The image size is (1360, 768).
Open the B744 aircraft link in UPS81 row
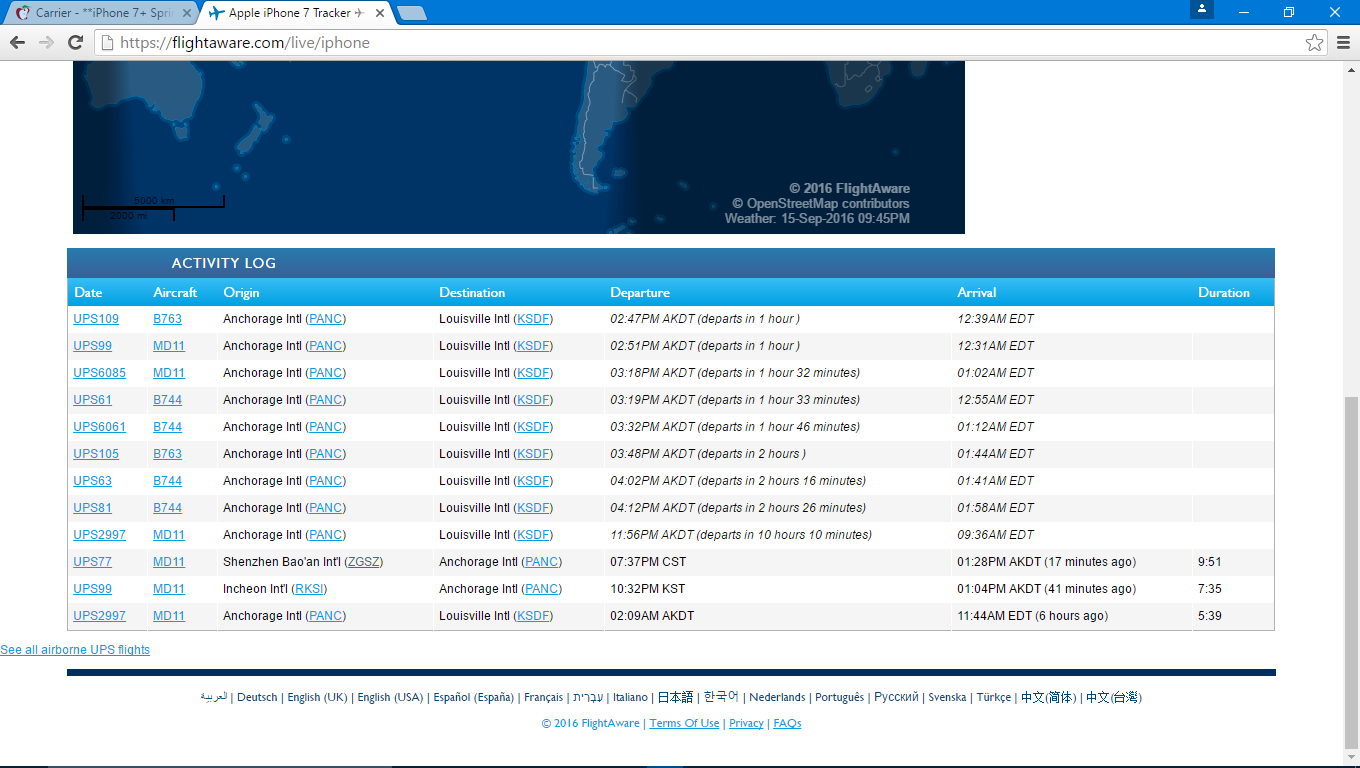[x=168, y=508]
